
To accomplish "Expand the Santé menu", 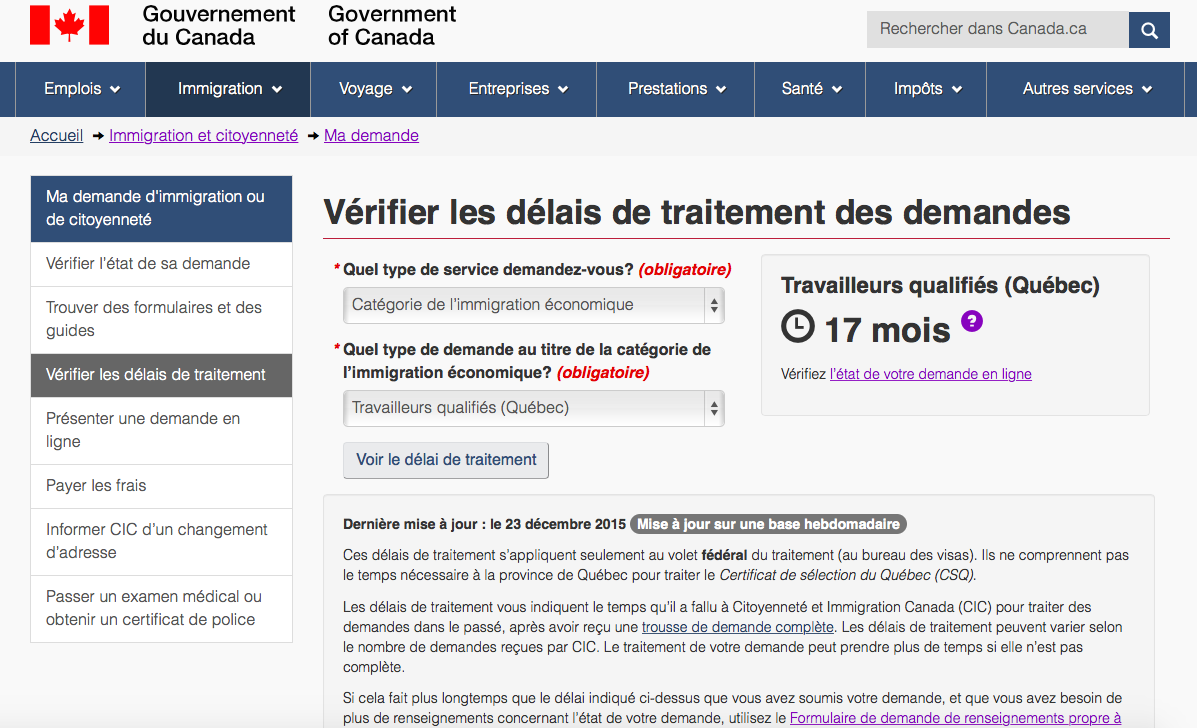I will tap(811, 89).
